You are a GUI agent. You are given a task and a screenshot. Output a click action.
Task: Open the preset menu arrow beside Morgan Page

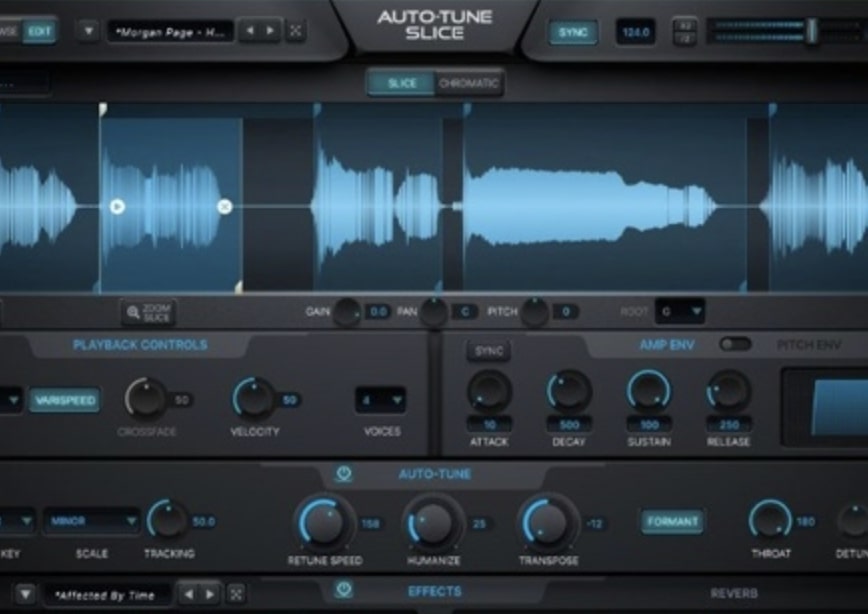[x=89, y=31]
